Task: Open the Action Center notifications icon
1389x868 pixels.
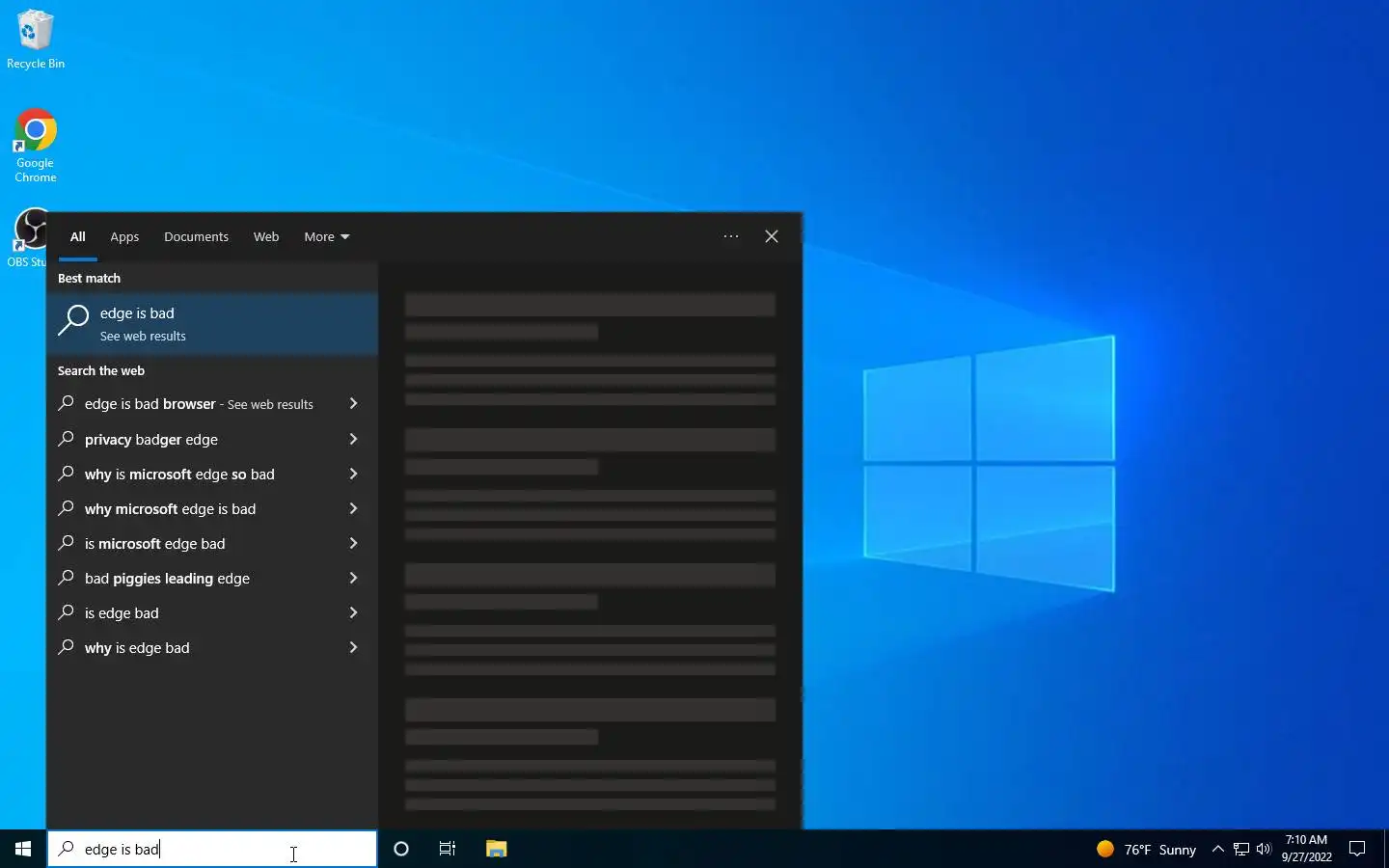Action: click(x=1357, y=849)
